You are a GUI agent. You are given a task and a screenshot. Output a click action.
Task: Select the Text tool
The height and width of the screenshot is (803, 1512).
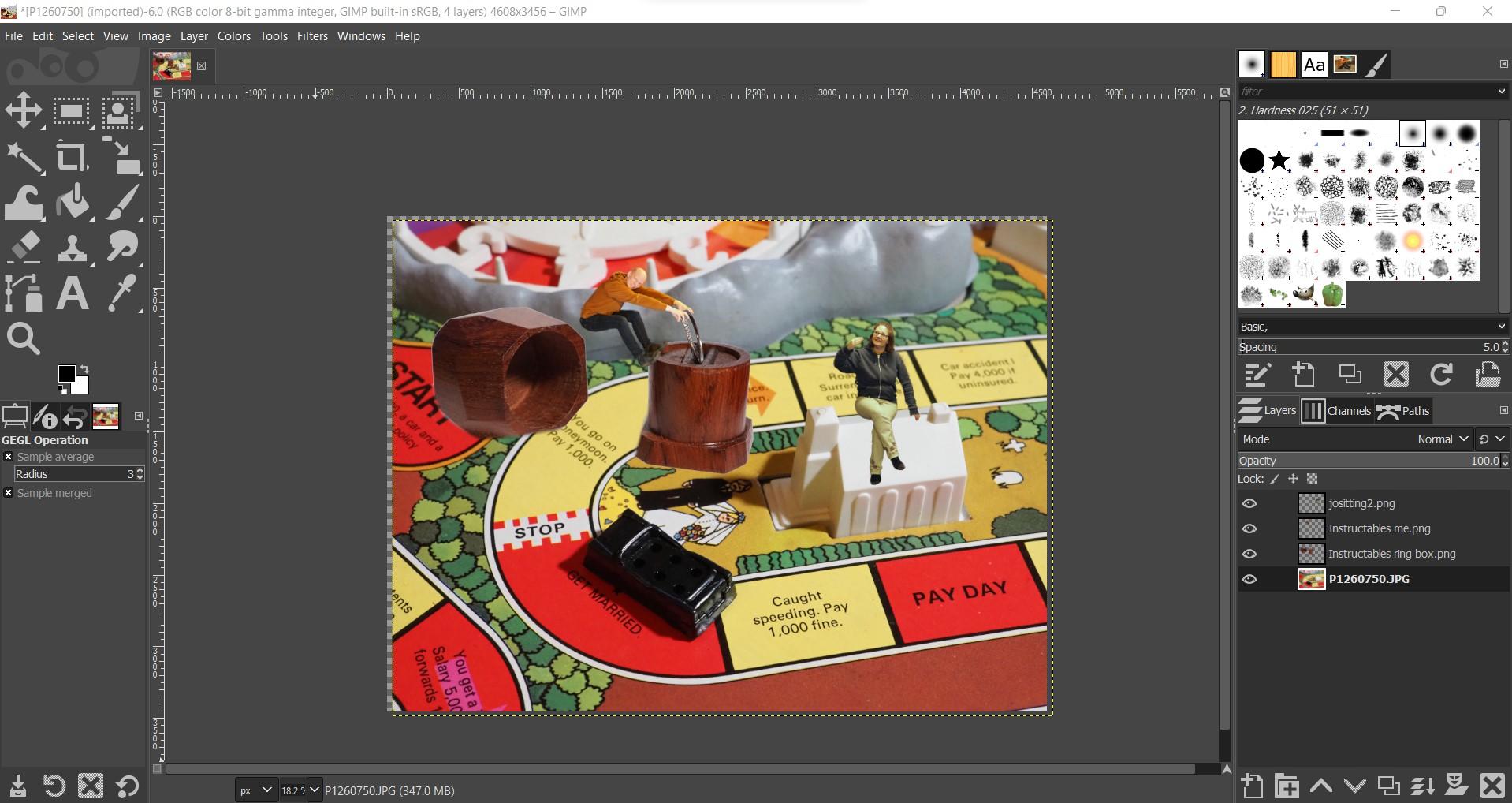pos(72,293)
